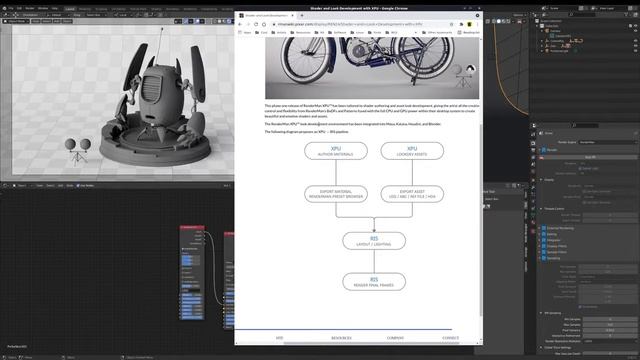
Task: Open the Render Resolution Multiplier dropdown
Action: 610,341
